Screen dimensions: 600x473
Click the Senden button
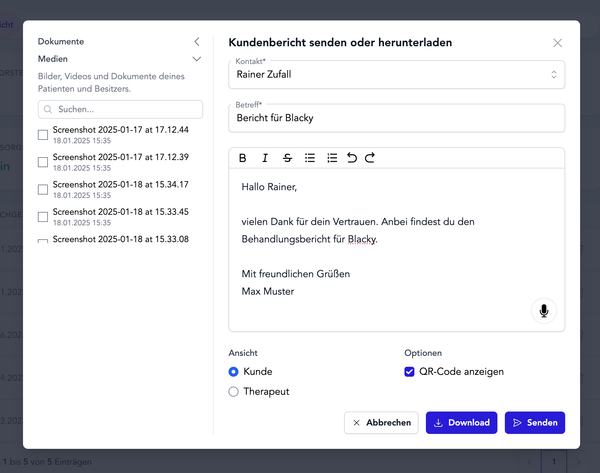tap(535, 423)
